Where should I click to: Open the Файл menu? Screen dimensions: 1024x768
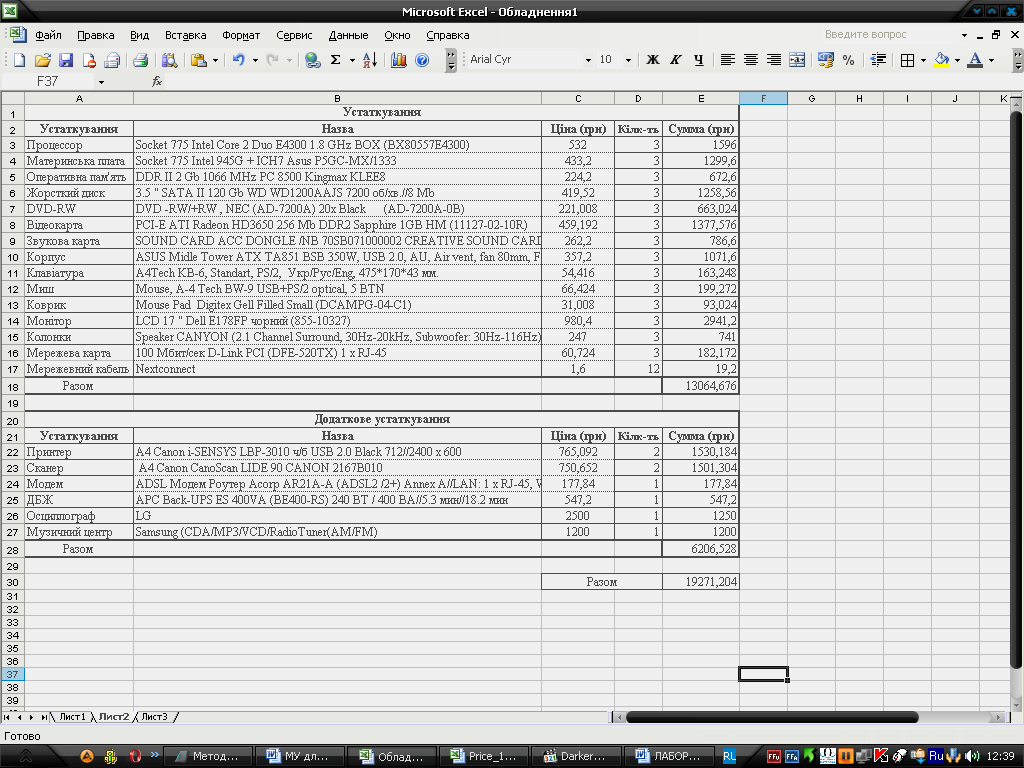tap(48, 35)
